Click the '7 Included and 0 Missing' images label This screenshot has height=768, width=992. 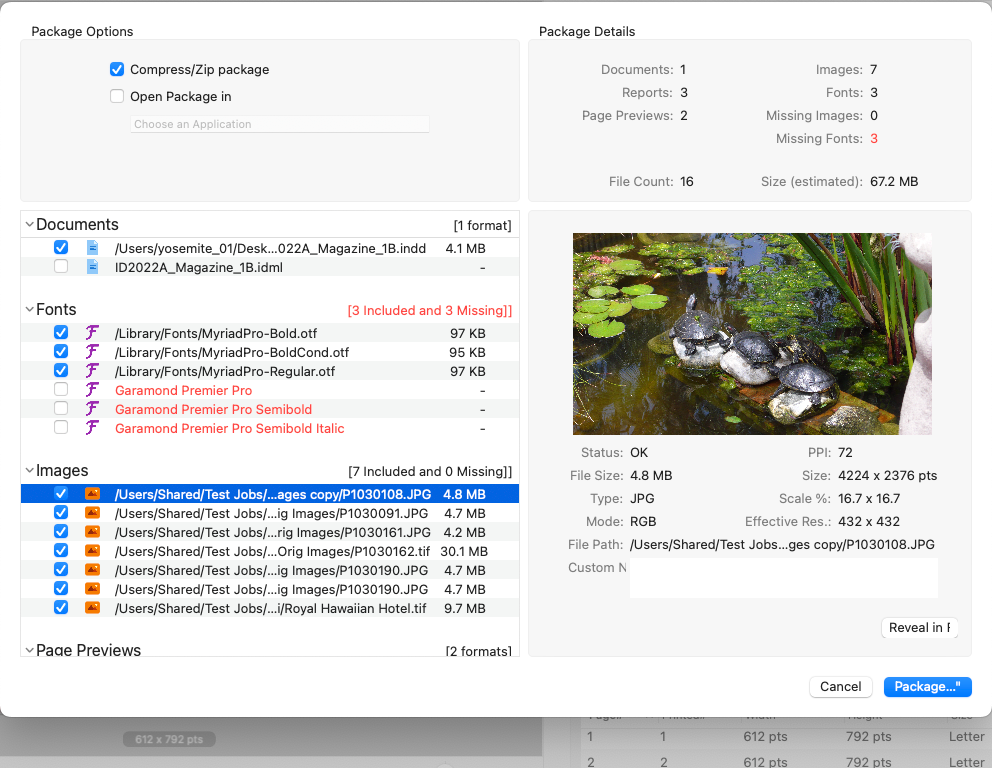click(430, 471)
